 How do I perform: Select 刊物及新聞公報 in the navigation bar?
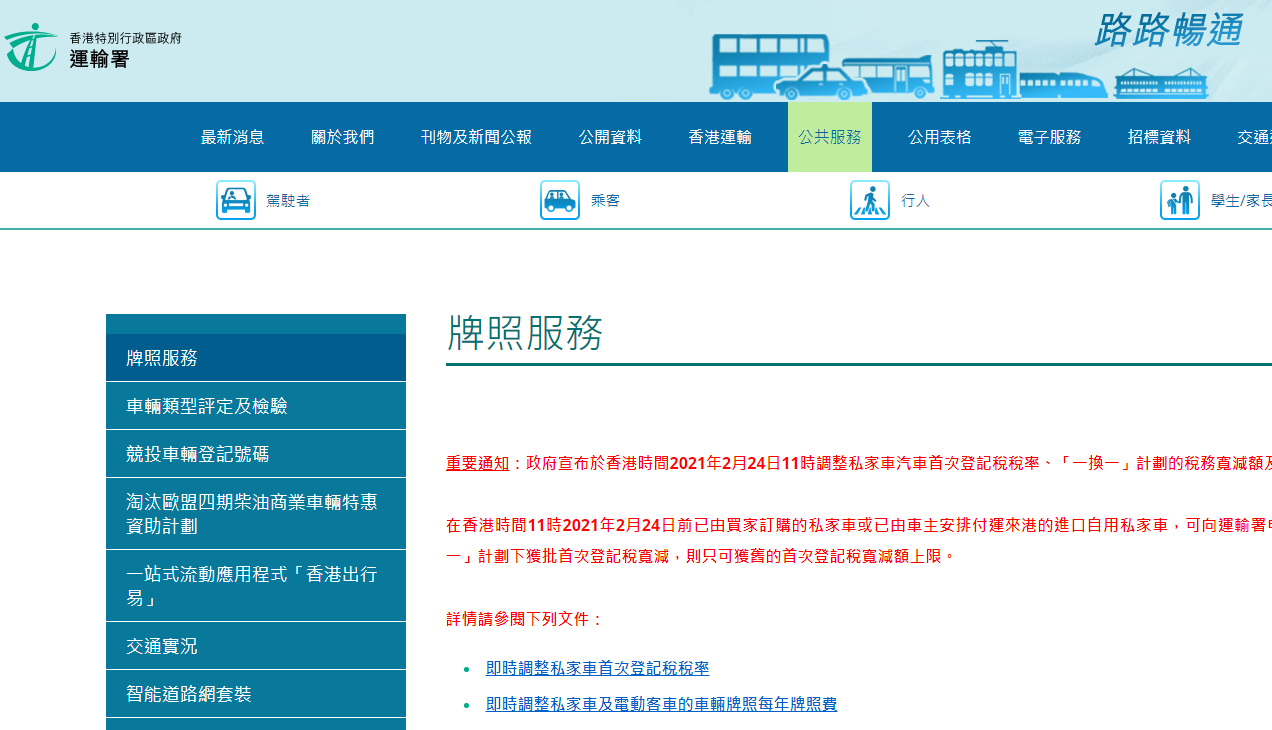pyautogui.click(x=476, y=137)
